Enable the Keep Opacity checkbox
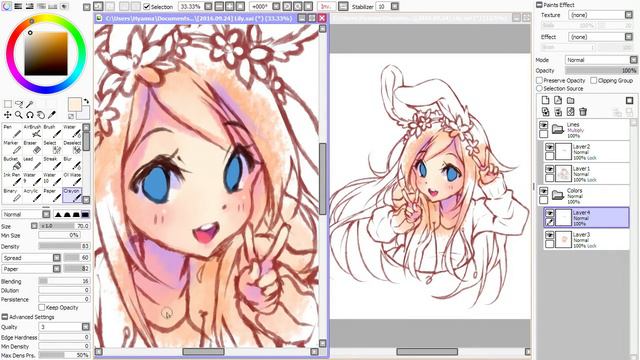Screen dimensions: 640x360 42,307
